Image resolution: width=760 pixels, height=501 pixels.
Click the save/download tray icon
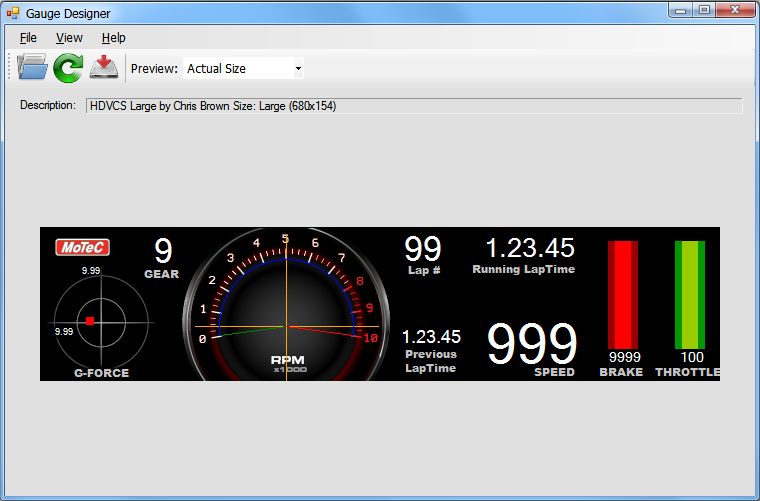click(x=103, y=68)
